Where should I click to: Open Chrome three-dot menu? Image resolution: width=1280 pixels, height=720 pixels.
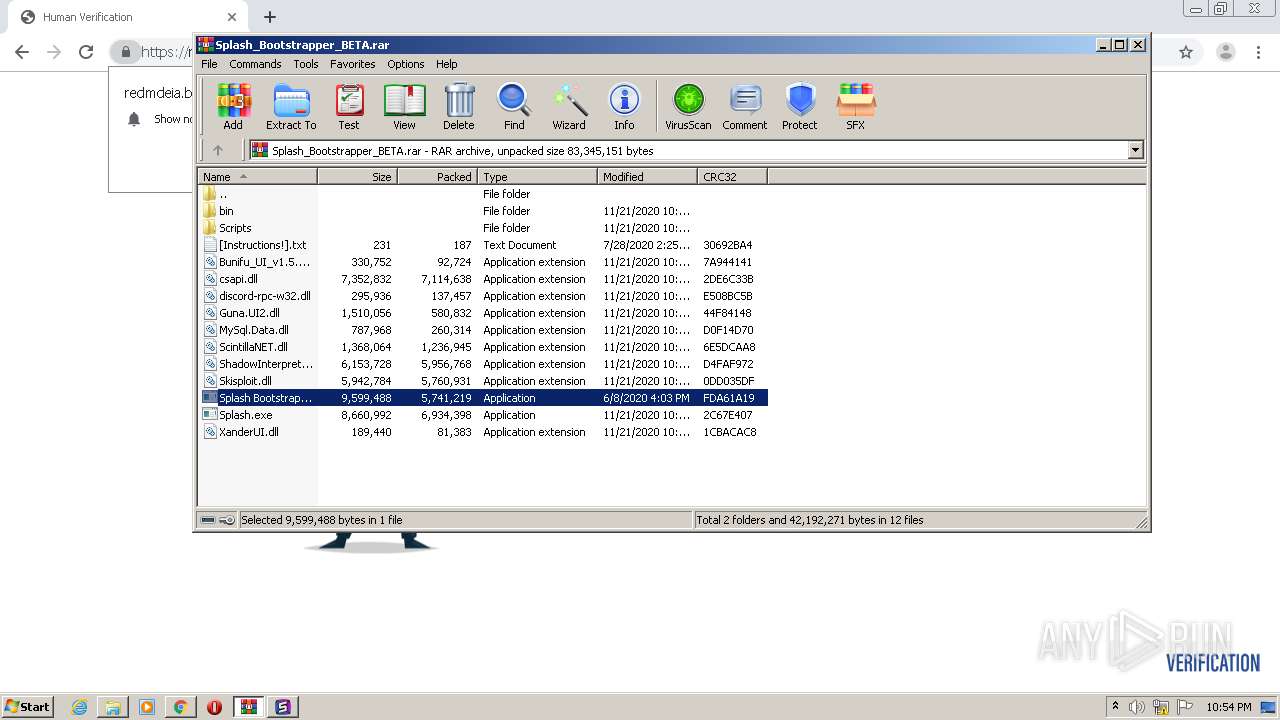click(1259, 52)
